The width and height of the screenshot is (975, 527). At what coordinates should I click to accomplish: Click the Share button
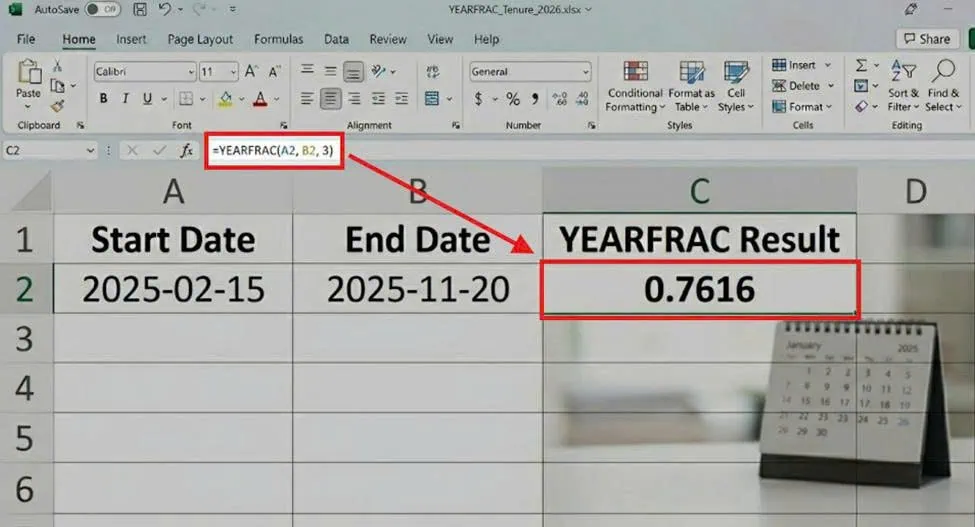pyautogui.click(x=926, y=39)
